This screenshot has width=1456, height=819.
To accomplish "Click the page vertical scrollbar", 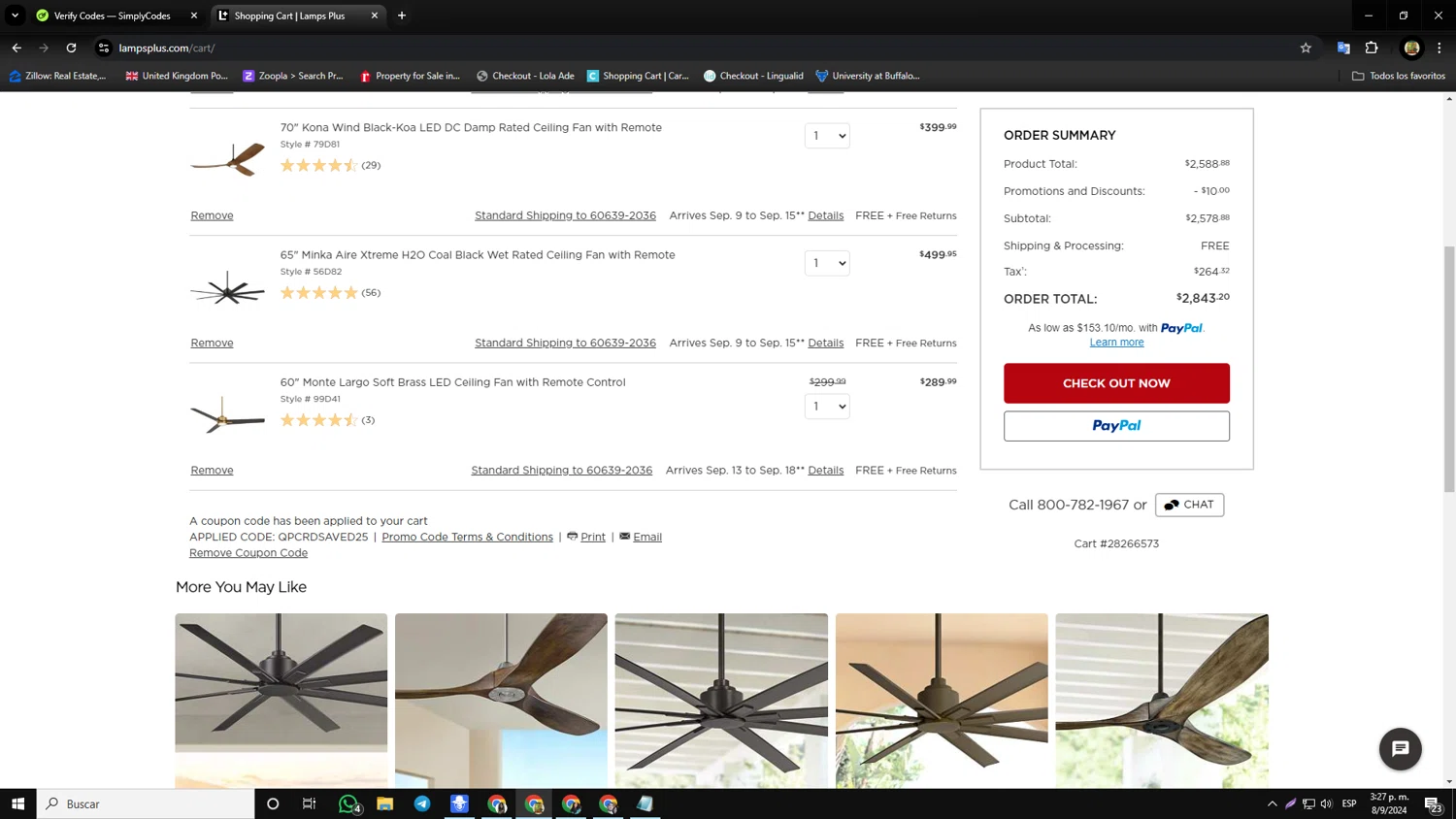I will (x=1449, y=369).
